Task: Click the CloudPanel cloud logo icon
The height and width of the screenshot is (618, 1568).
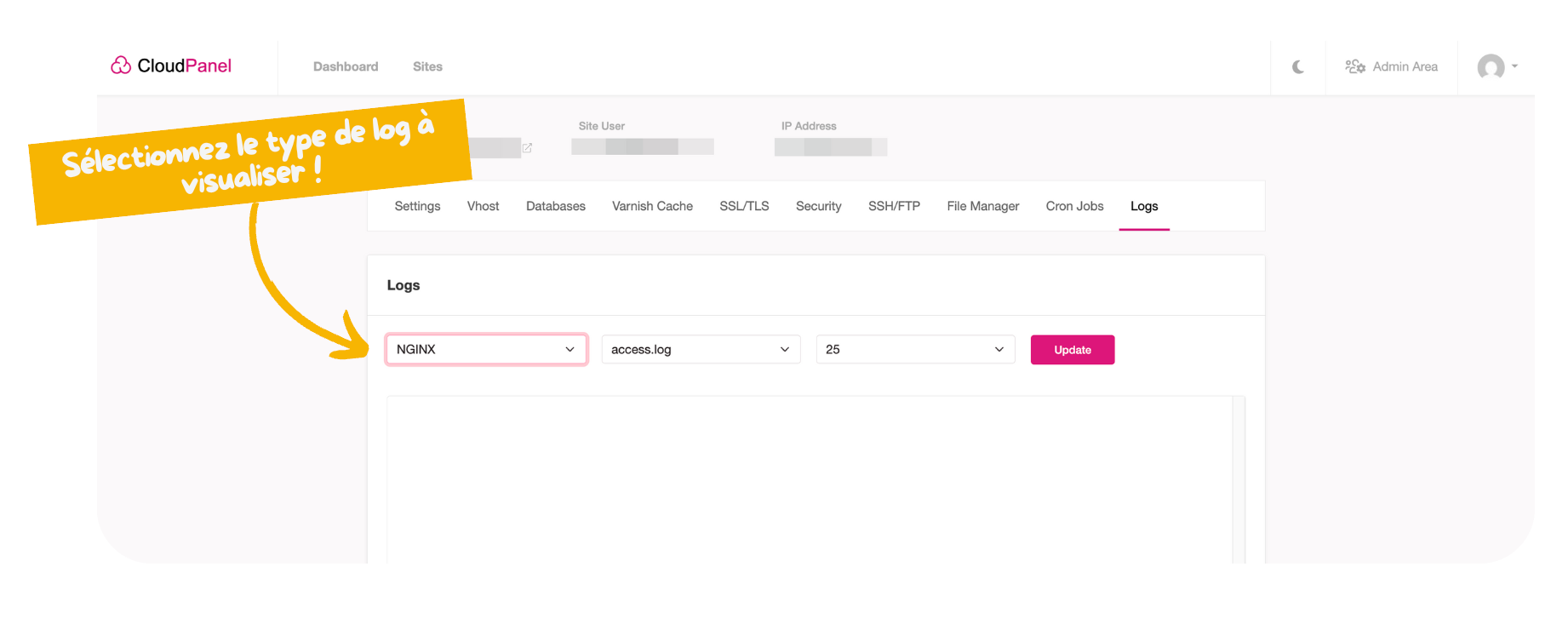Action: pyautogui.click(x=120, y=65)
